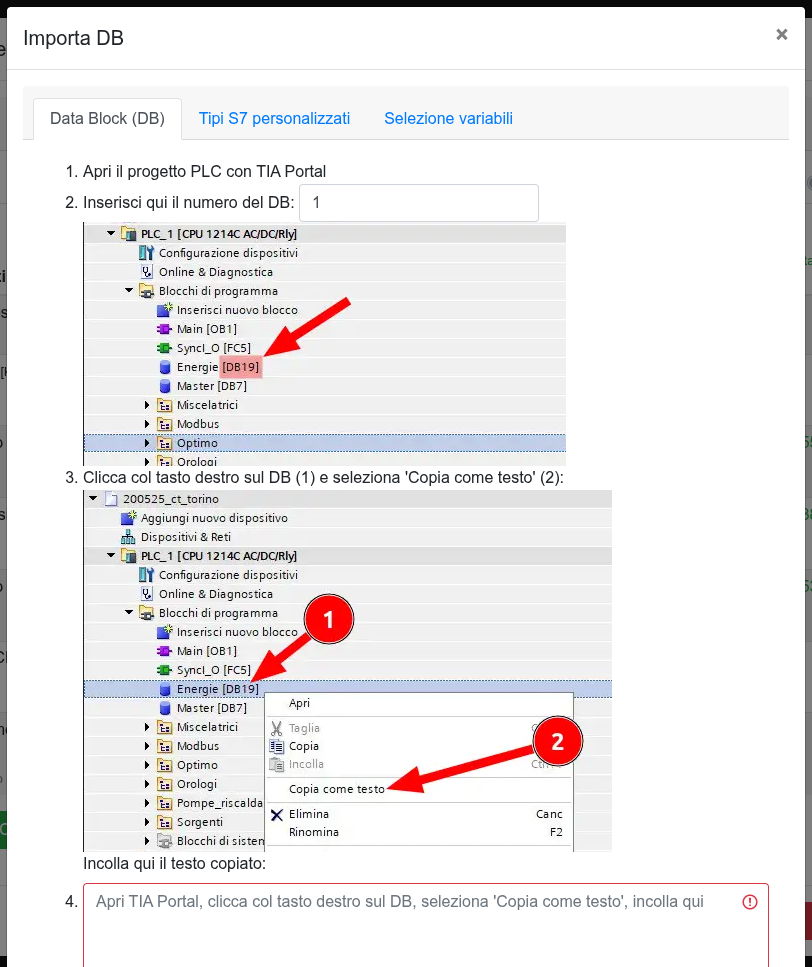Image resolution: width=812 pixels, height=967 pixels.
Task: Collapse the PLC_1 CPU tree node
Action: (x=110, y=232)
